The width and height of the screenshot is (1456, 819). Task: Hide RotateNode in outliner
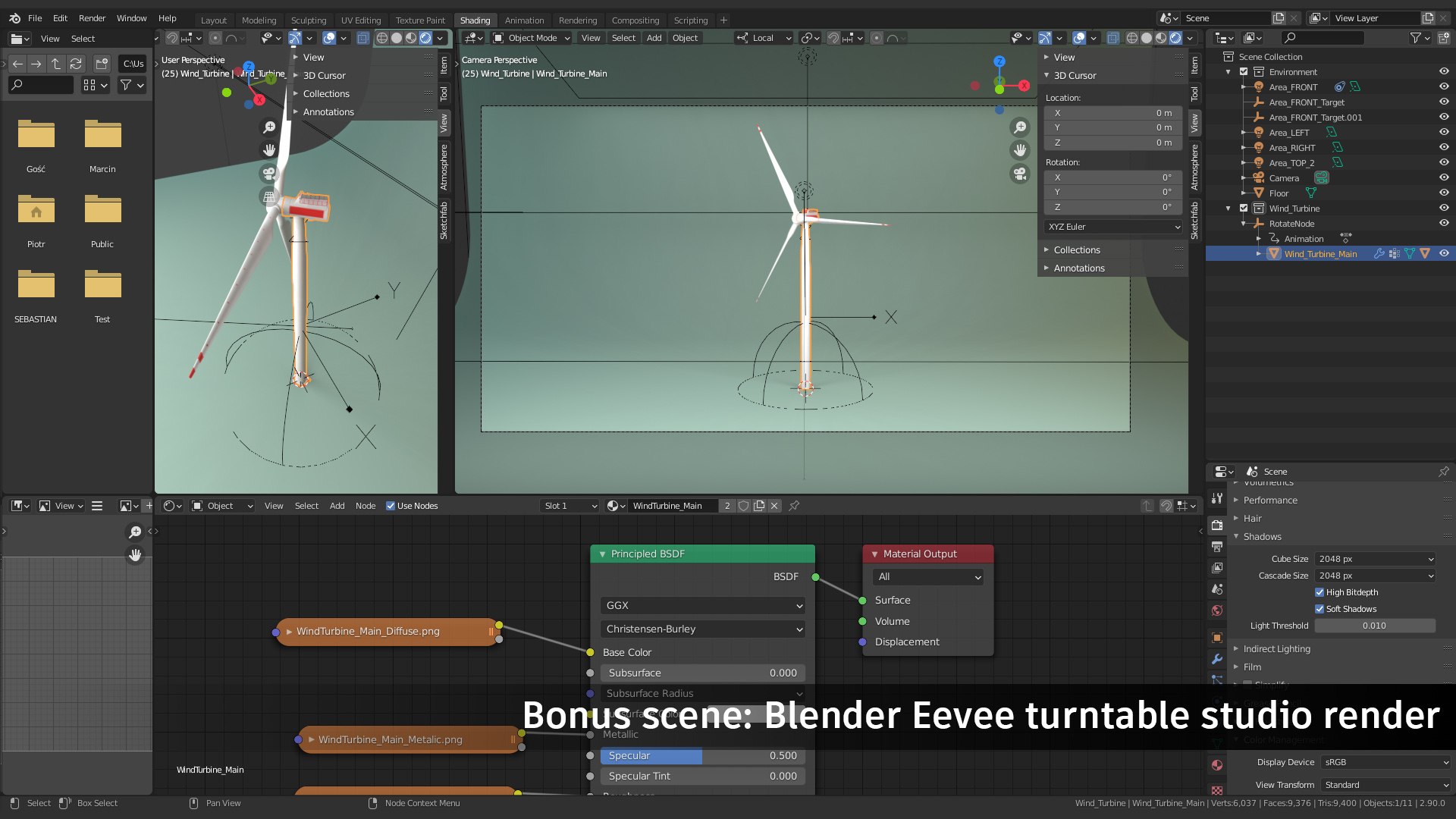pyautogui.click(x=1444, y=224)
